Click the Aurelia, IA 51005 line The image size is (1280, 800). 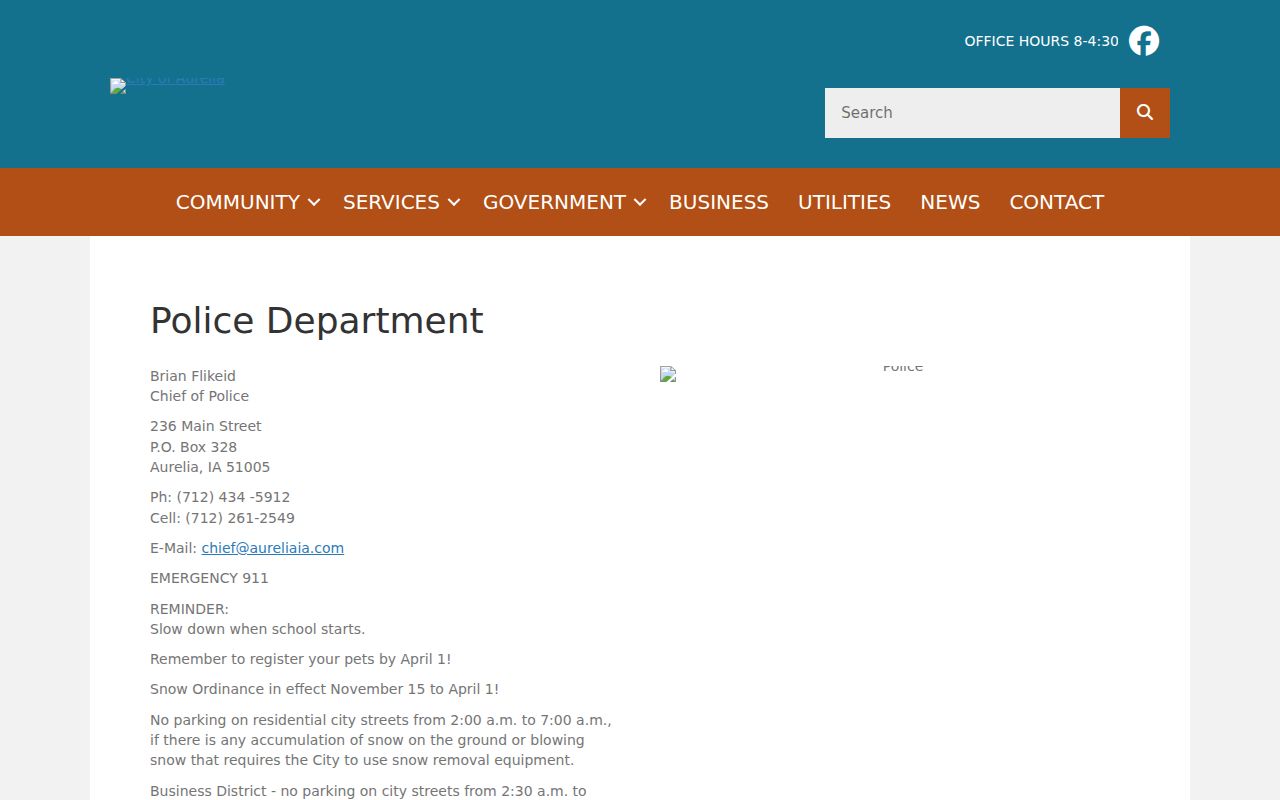click(x=210, y=467)
